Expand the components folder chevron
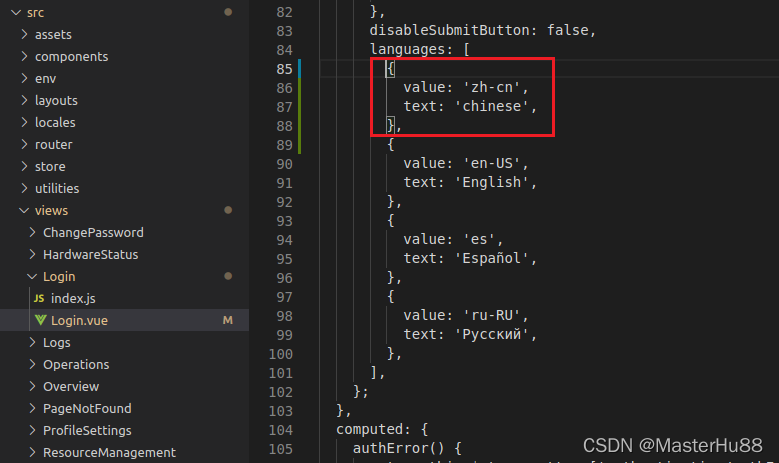779x463 pixels. point(24,57)
